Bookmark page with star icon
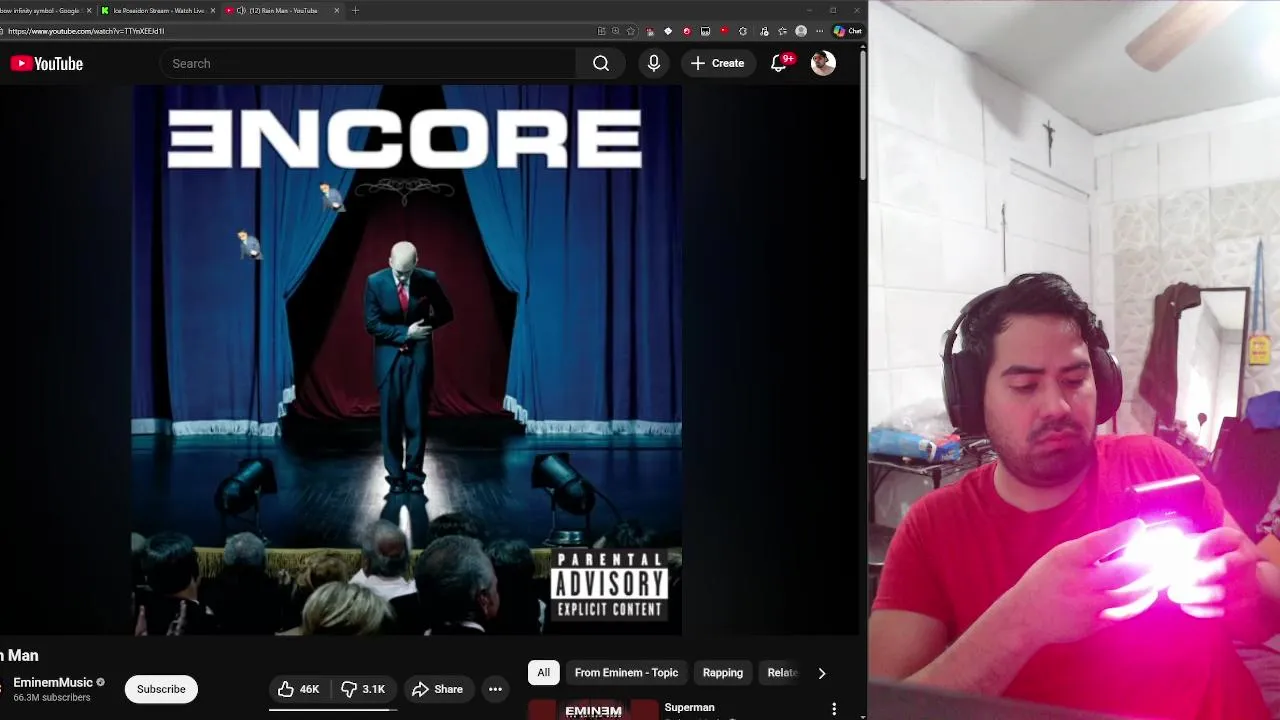The height and width of the screenshot is (720, 1280). point(631,31)
